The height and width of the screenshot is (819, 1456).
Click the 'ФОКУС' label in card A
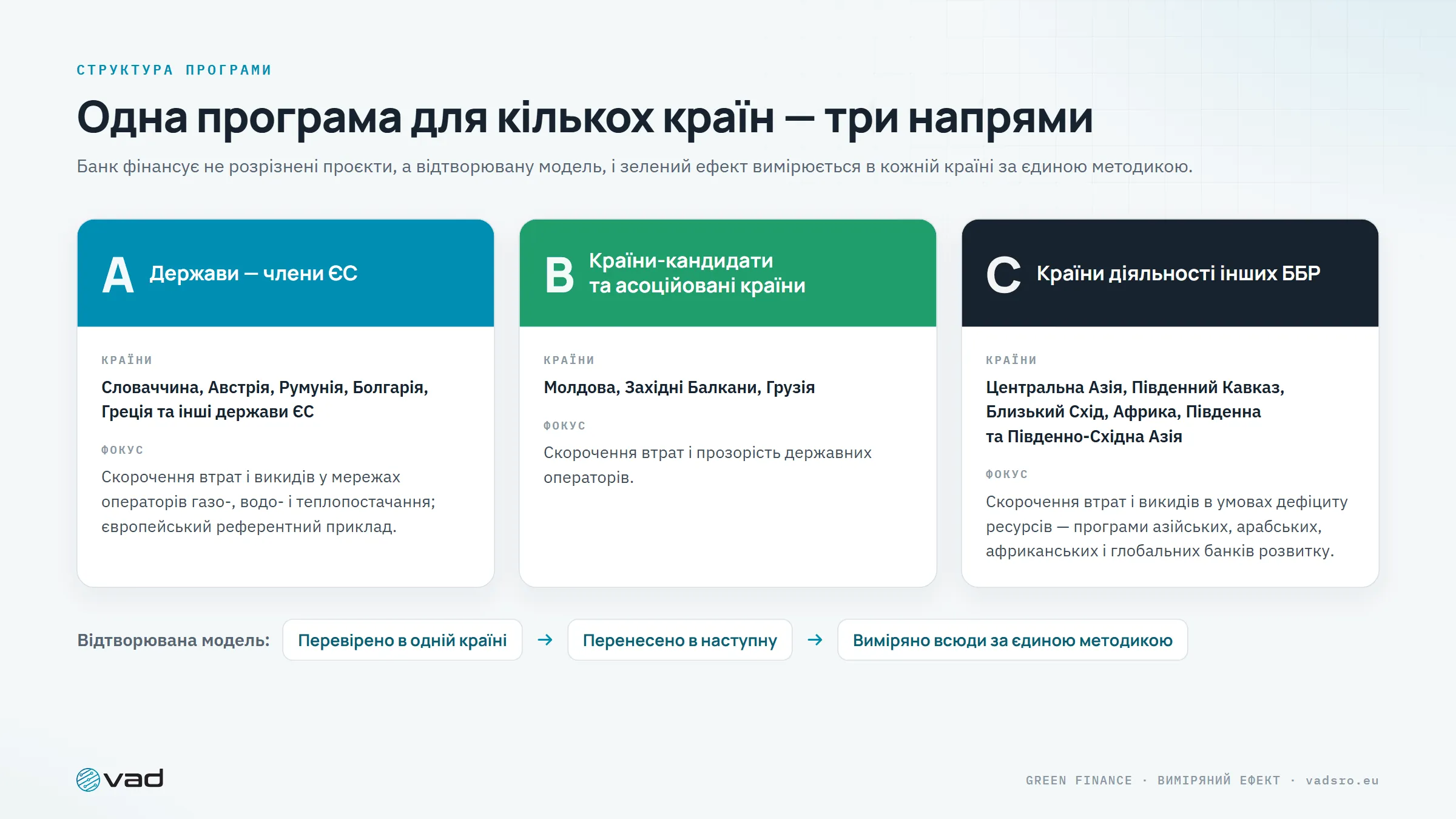123,450
